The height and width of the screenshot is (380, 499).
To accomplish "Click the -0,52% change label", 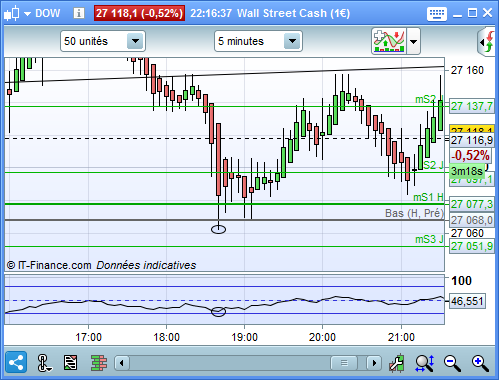I will tap(470, 155).
